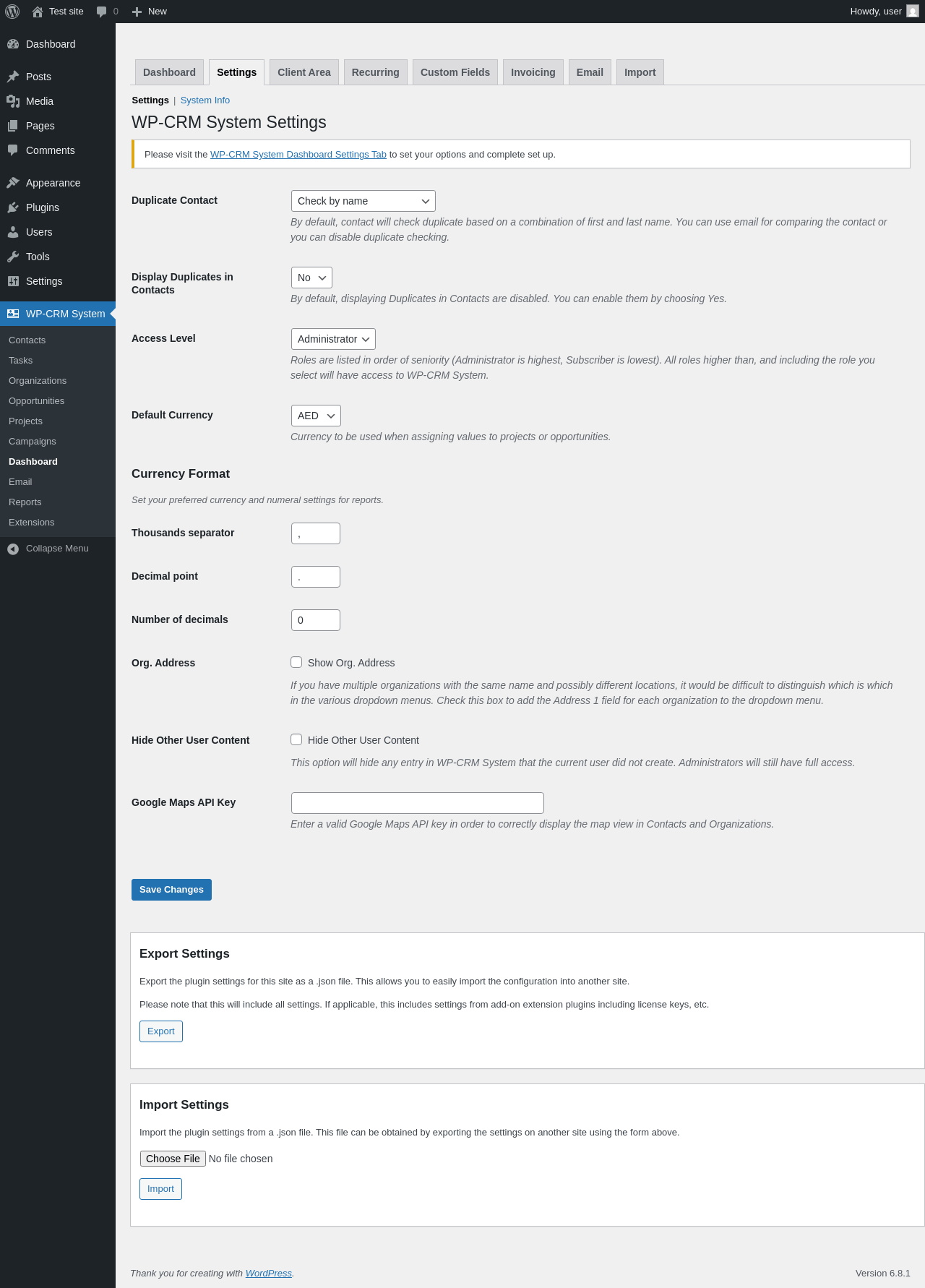
Task: Open the Display Duplicates in Contacts dropdown
Action: point(311,278)
